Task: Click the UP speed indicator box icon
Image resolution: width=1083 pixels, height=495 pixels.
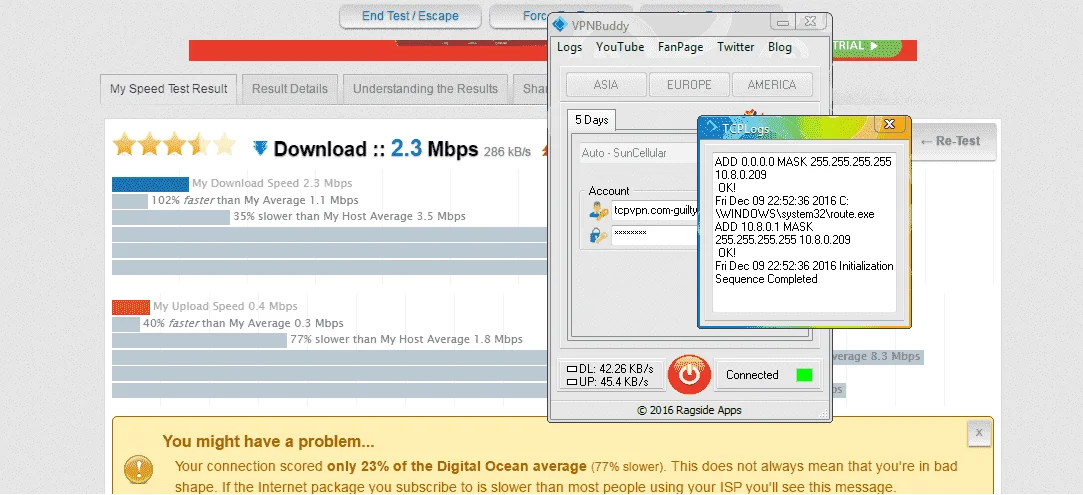Action: point(571,382)
